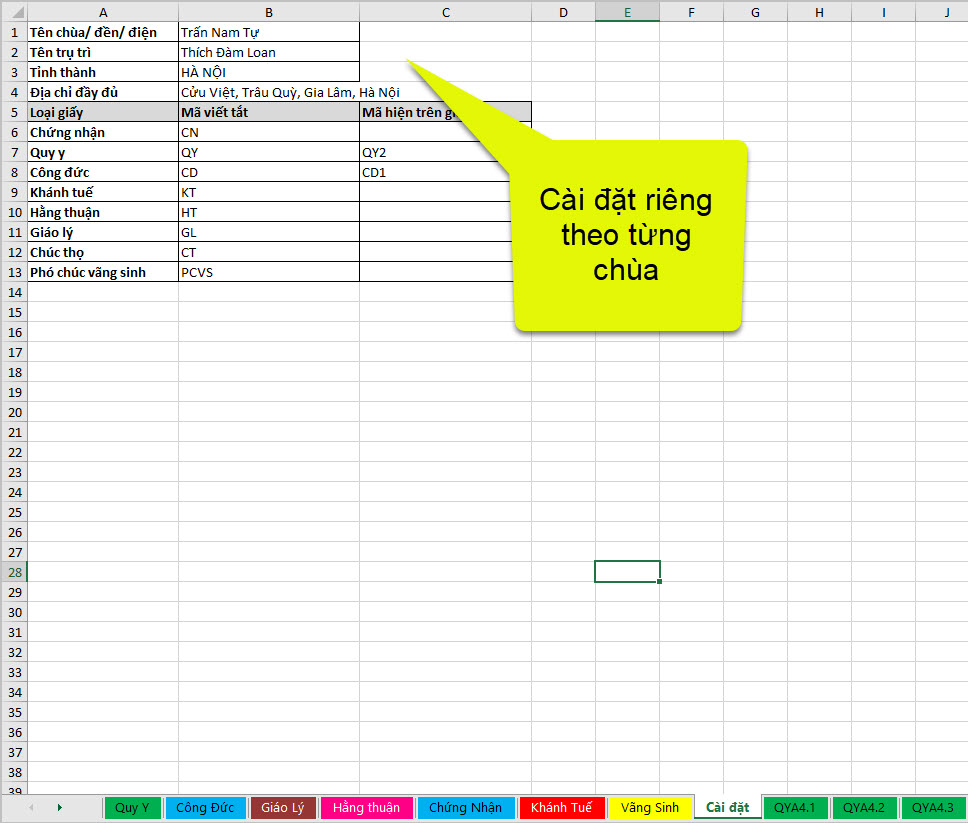Screen dimensions: 968x823
Task: Click the previous sheet navigation arrow
Action: click(x=33, y=808)
